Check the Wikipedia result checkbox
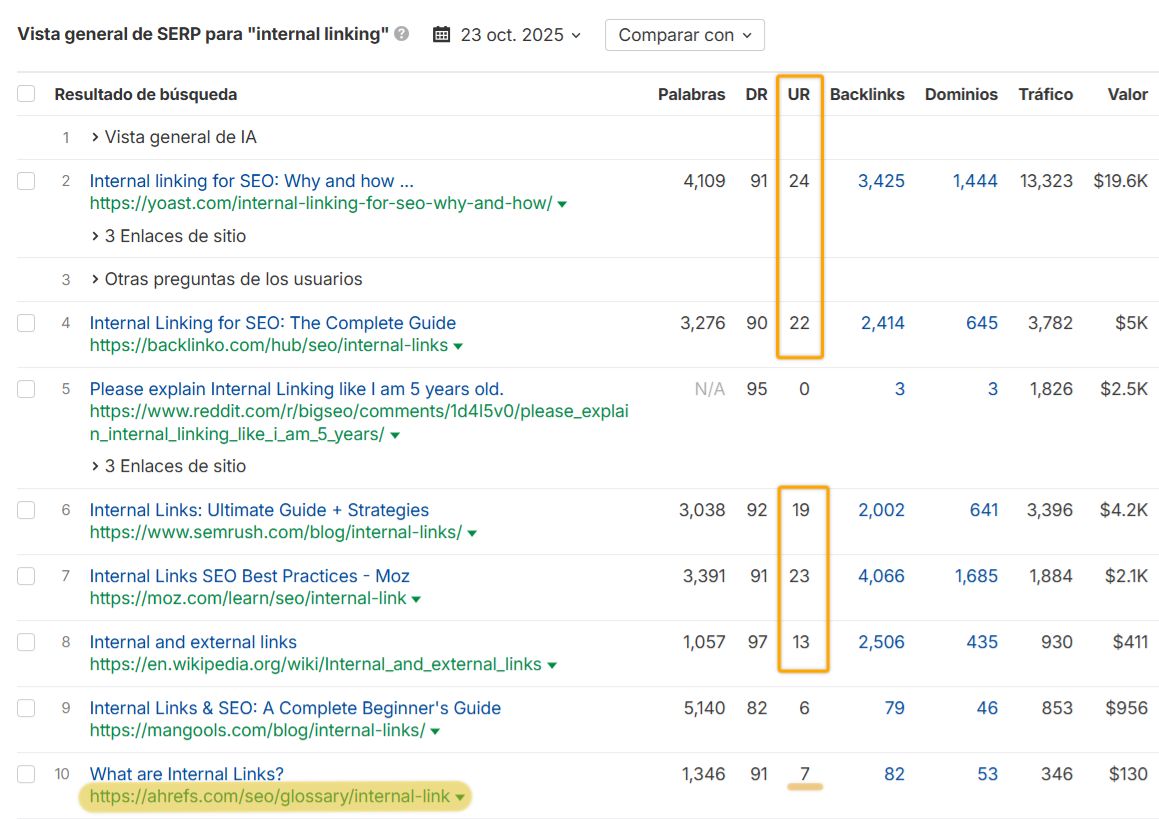Screen dimensions: 1159x819 26,640
